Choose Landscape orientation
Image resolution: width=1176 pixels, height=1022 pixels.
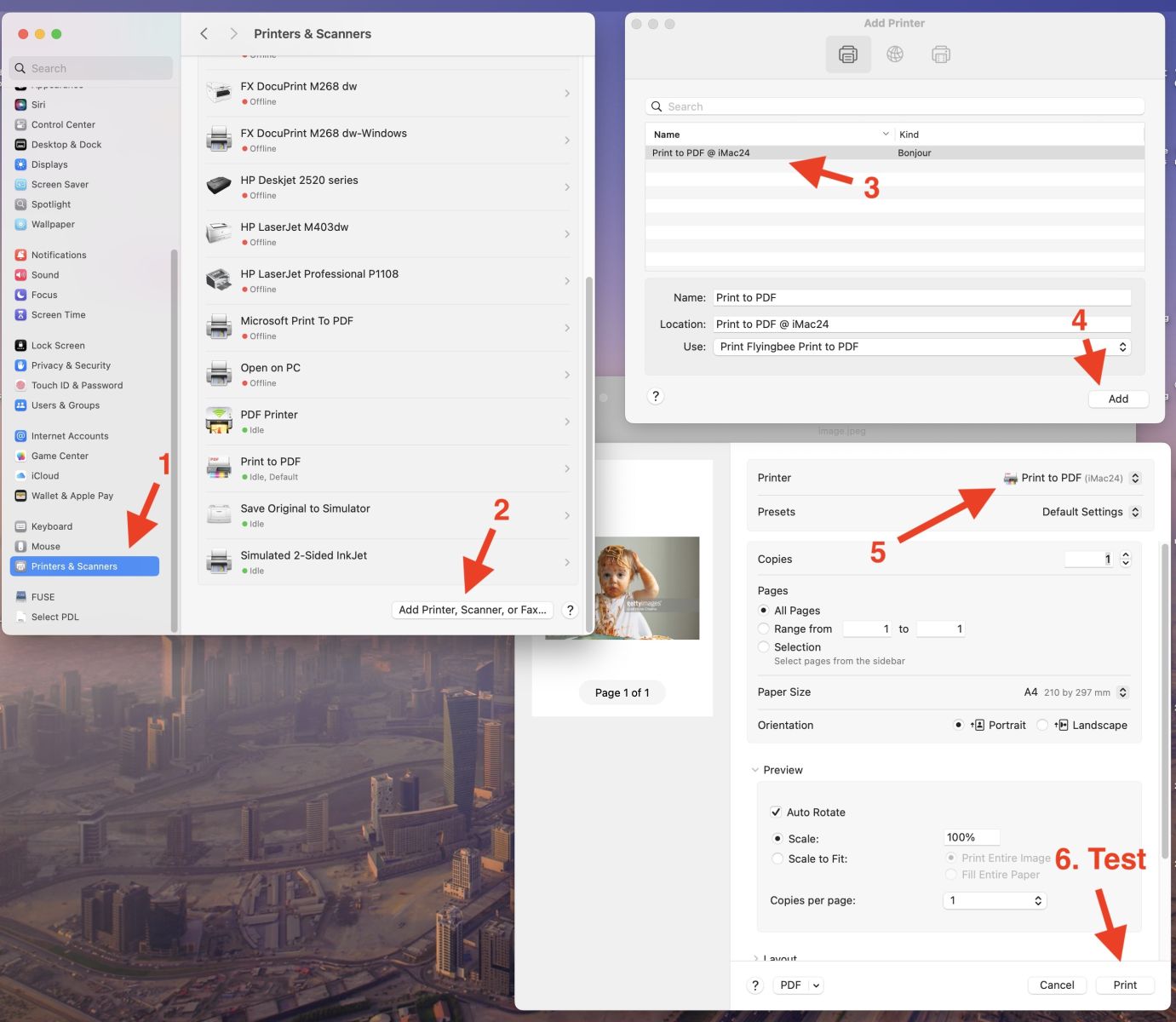point(1042,726)
